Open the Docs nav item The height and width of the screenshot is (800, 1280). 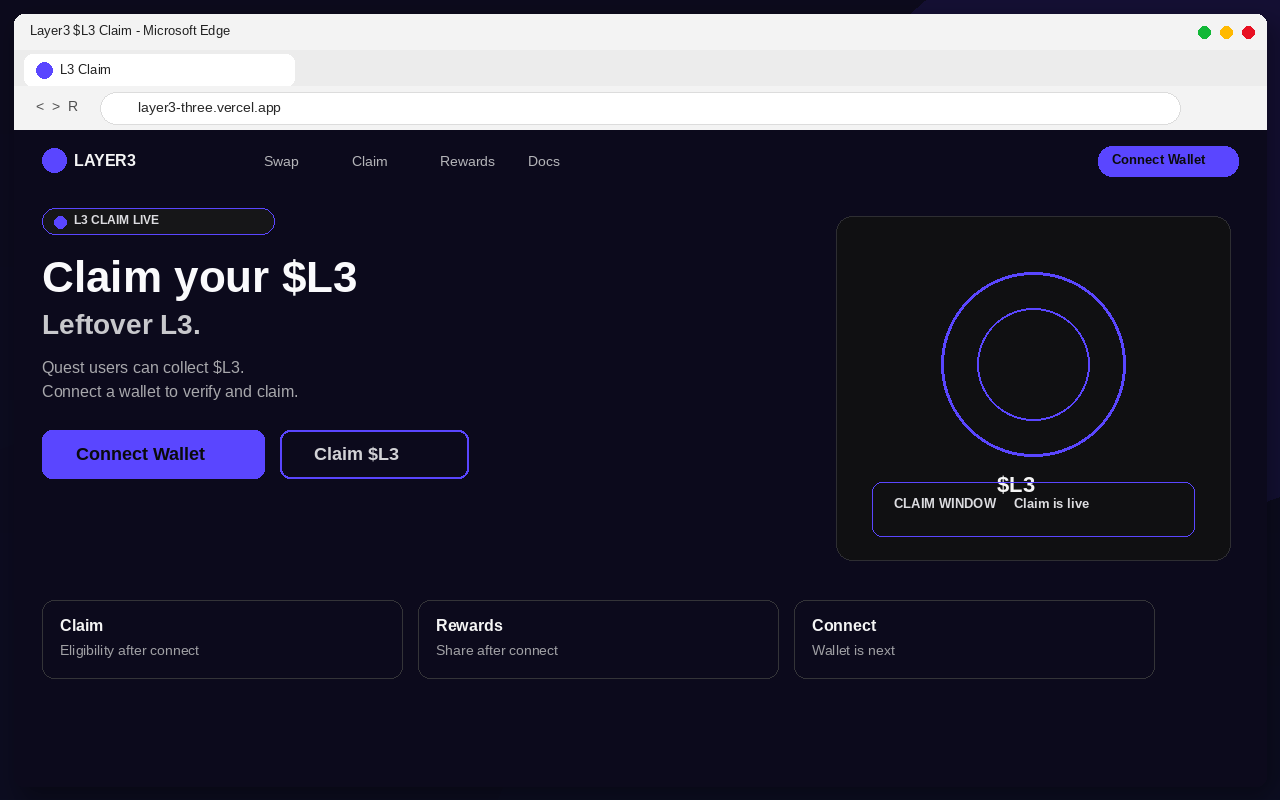click(x=544, y=161)
